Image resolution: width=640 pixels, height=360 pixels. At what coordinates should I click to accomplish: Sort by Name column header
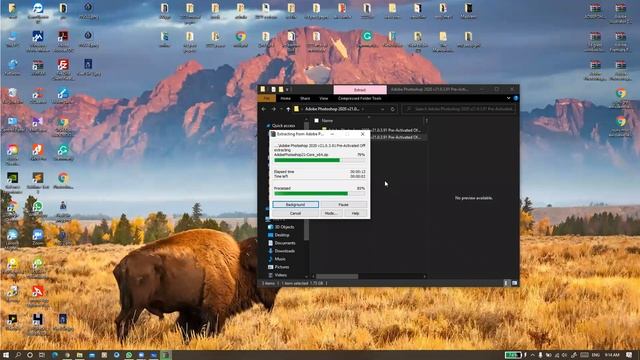(327, 121)
